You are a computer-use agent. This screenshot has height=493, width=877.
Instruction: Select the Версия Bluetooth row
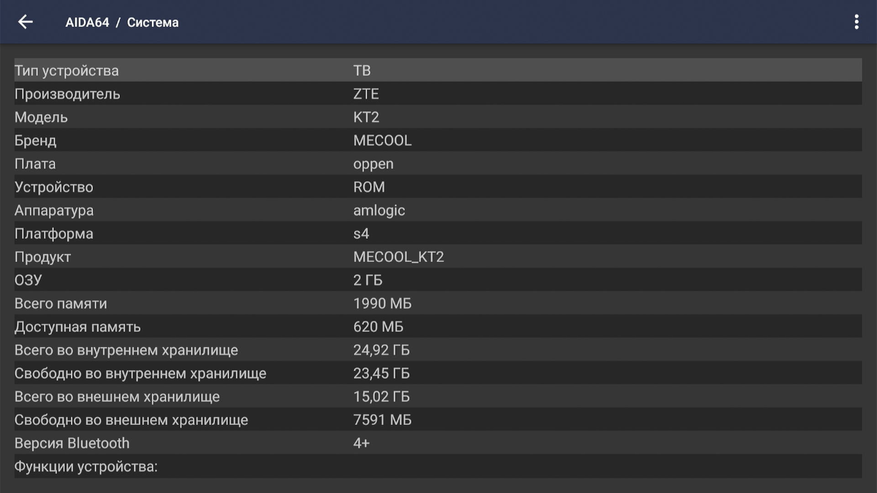437,443
